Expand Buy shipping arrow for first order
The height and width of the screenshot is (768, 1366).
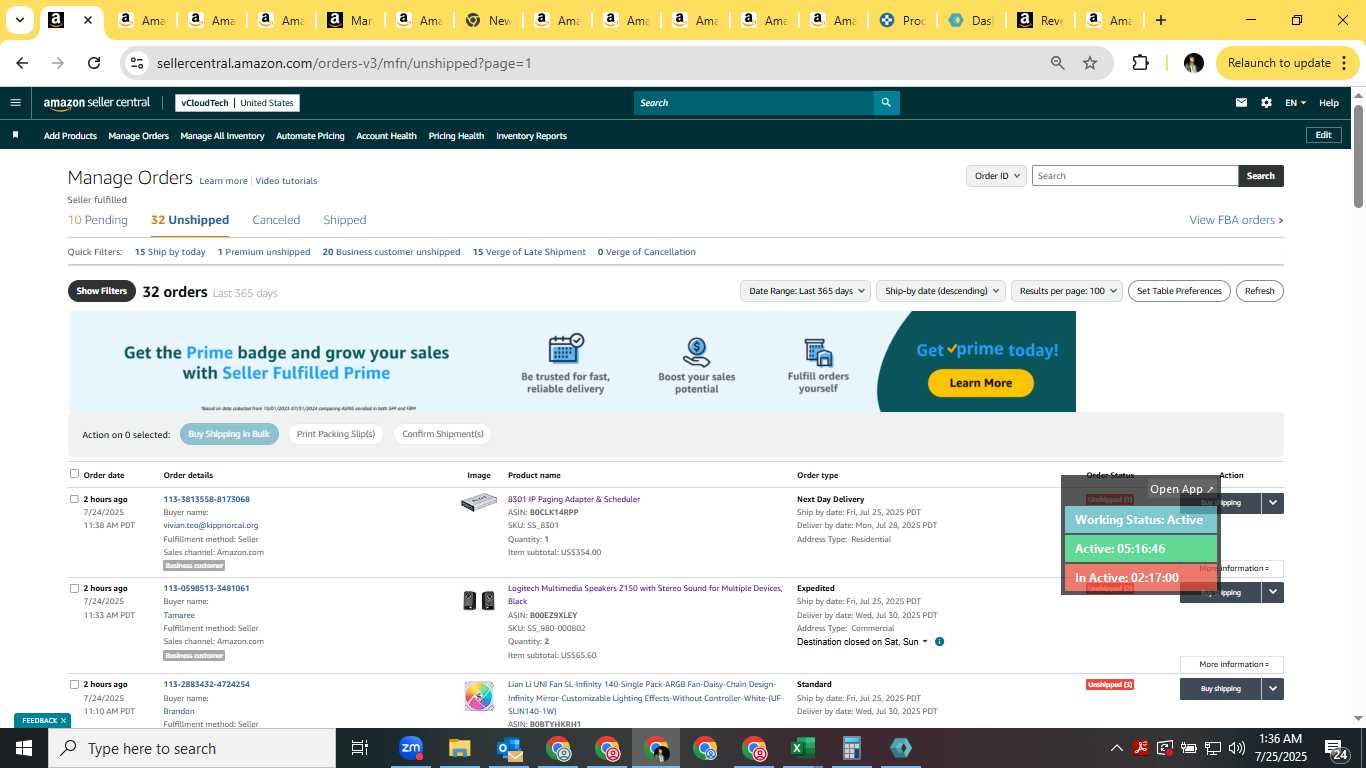[x=1272, y=503]
